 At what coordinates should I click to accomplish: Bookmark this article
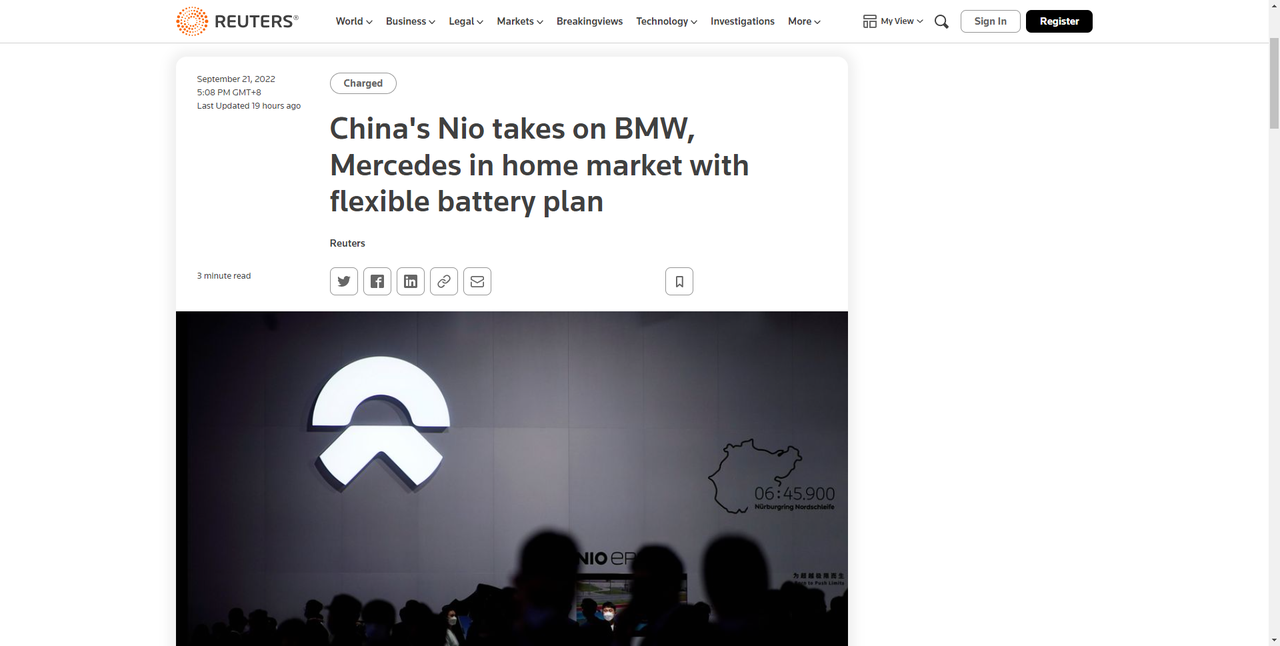(x=679, y=281)
